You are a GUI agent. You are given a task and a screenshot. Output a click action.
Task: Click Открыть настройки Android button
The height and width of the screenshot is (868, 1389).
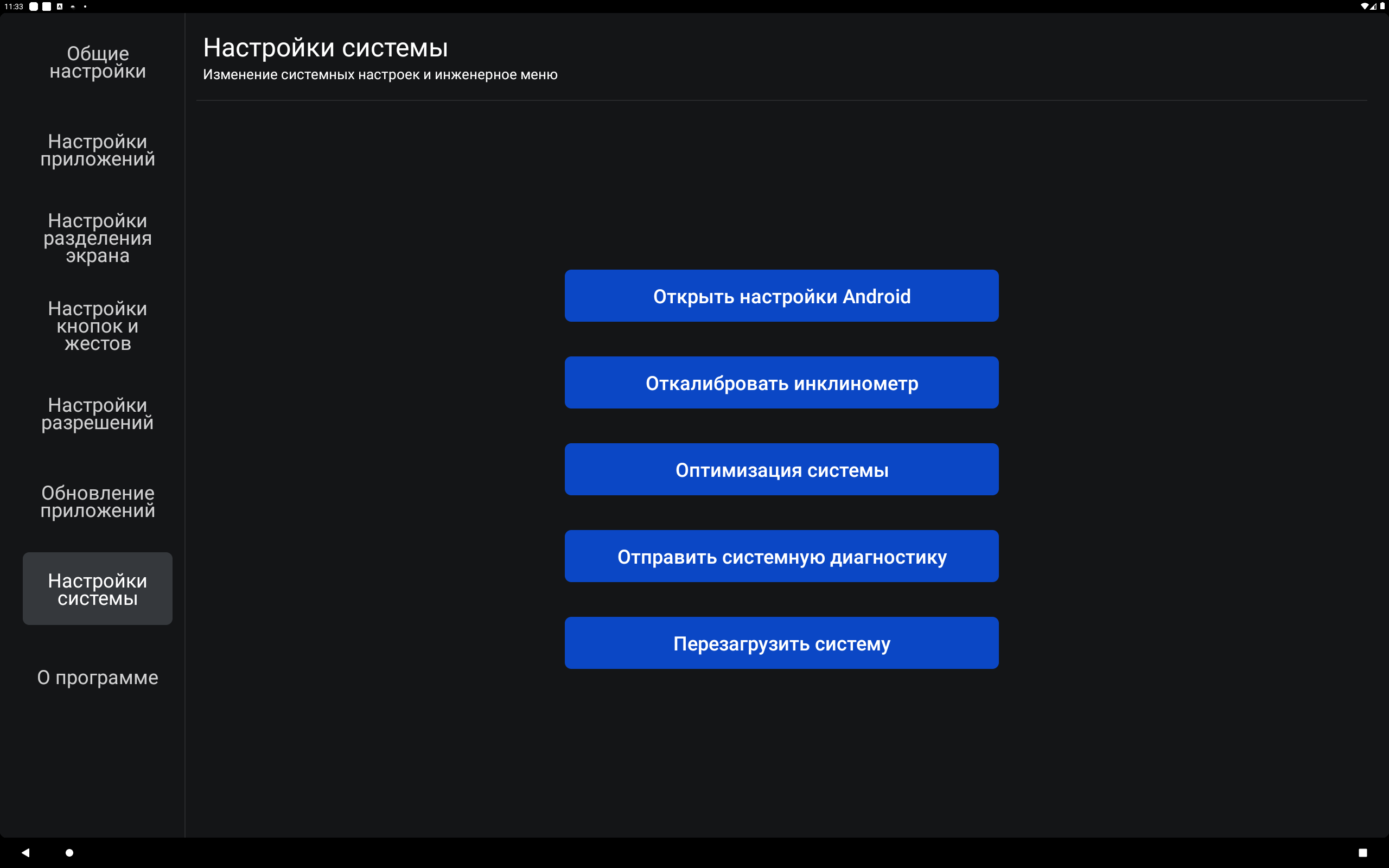tap(781, 296)
